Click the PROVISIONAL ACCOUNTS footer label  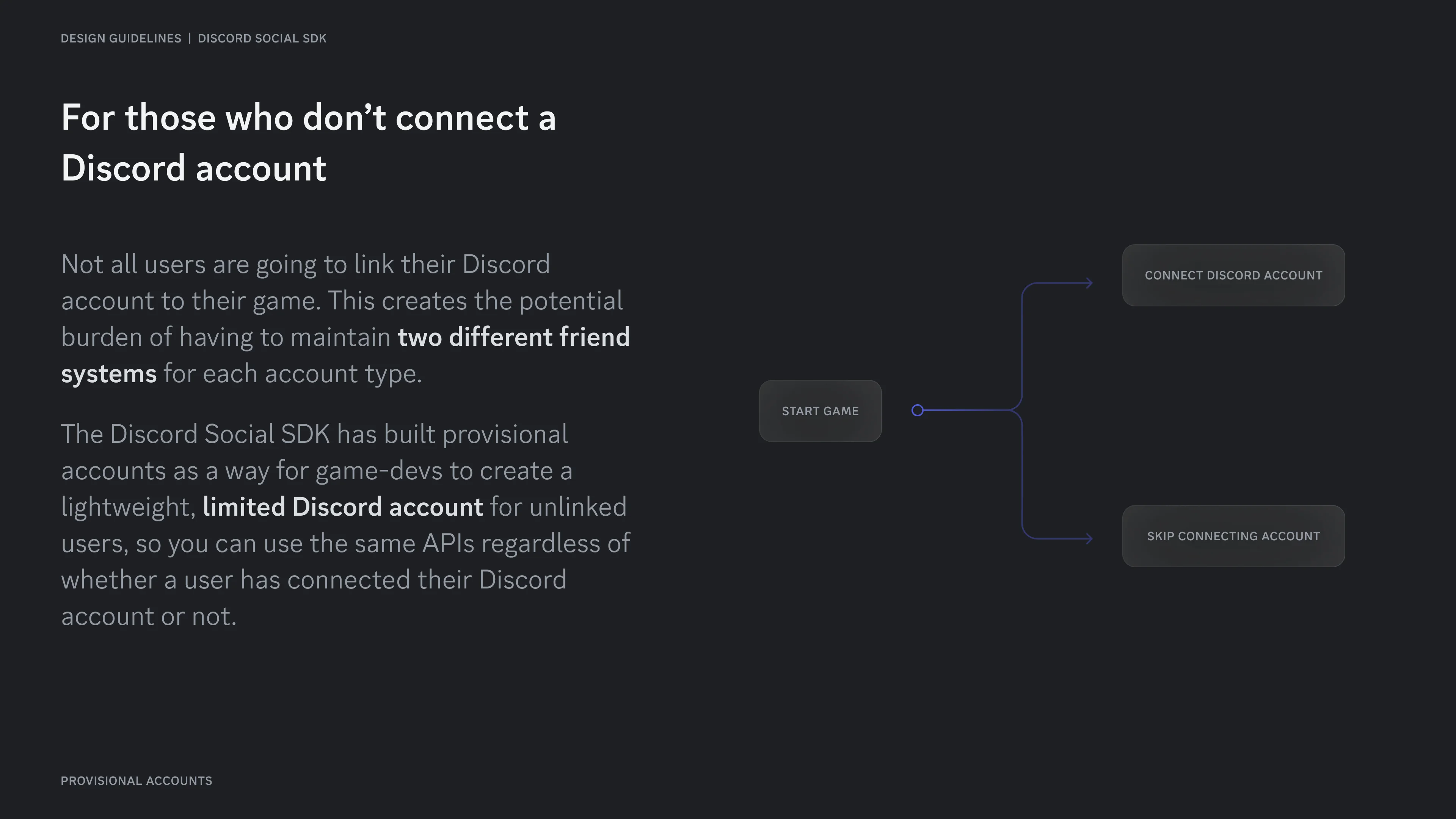136,781
